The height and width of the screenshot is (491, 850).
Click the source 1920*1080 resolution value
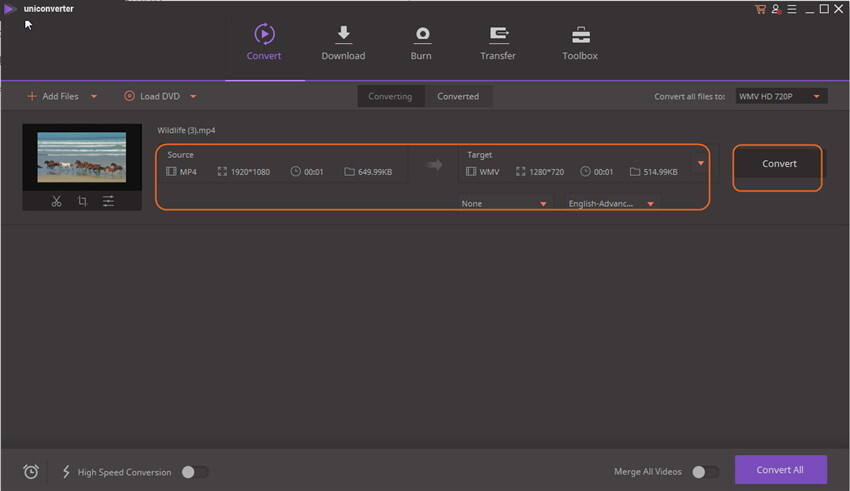coord(250,172)
